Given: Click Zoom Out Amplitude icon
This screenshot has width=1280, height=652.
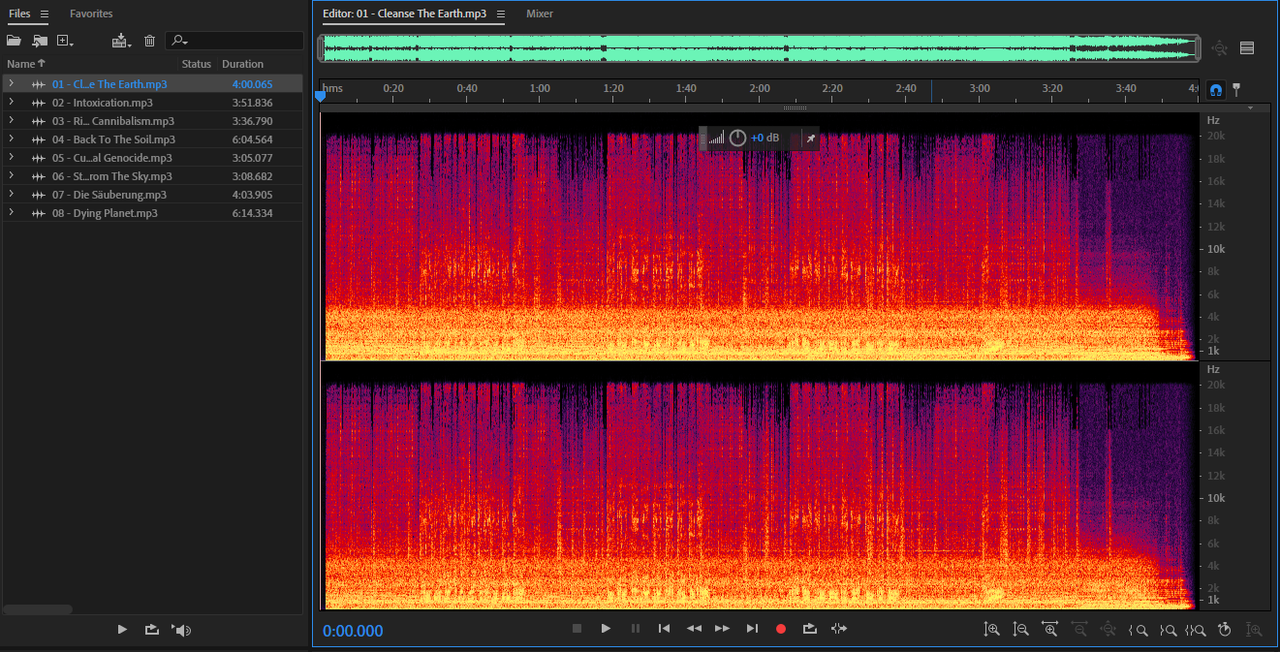Looking at the screenshot, I should pos(1021,629).
